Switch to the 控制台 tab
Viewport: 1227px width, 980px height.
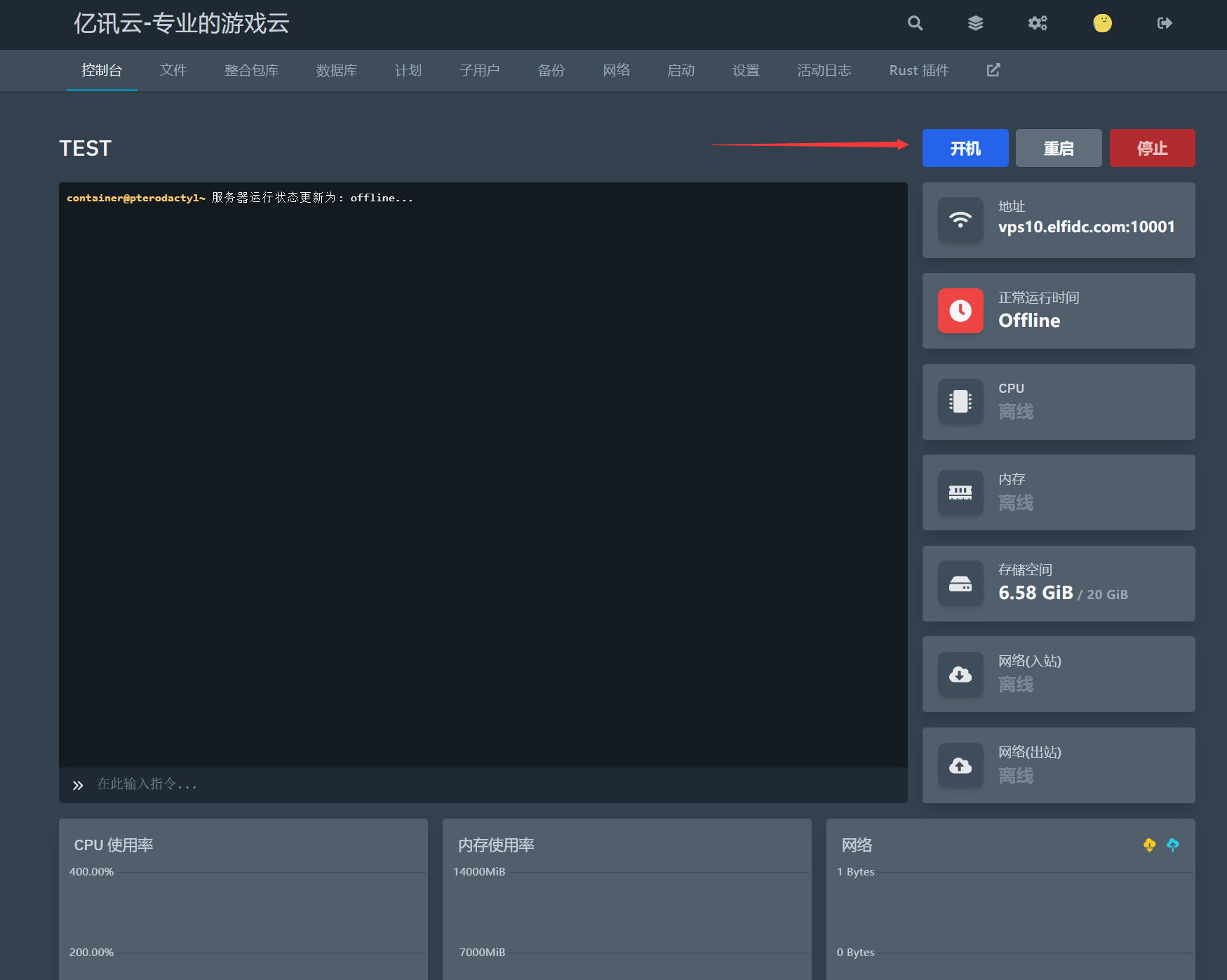102,70
